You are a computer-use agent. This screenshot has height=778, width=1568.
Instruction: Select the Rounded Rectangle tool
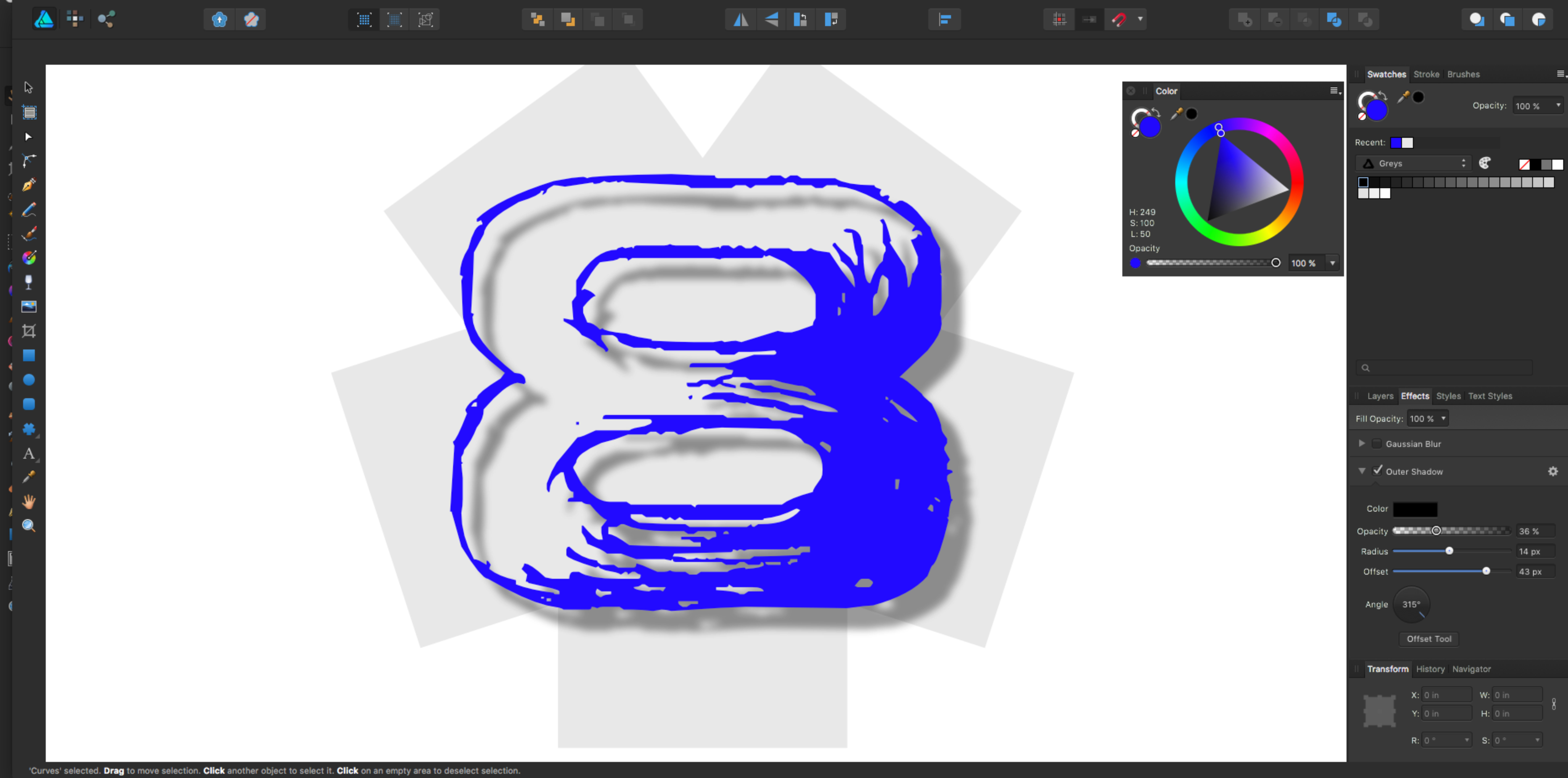coord(29,404)
